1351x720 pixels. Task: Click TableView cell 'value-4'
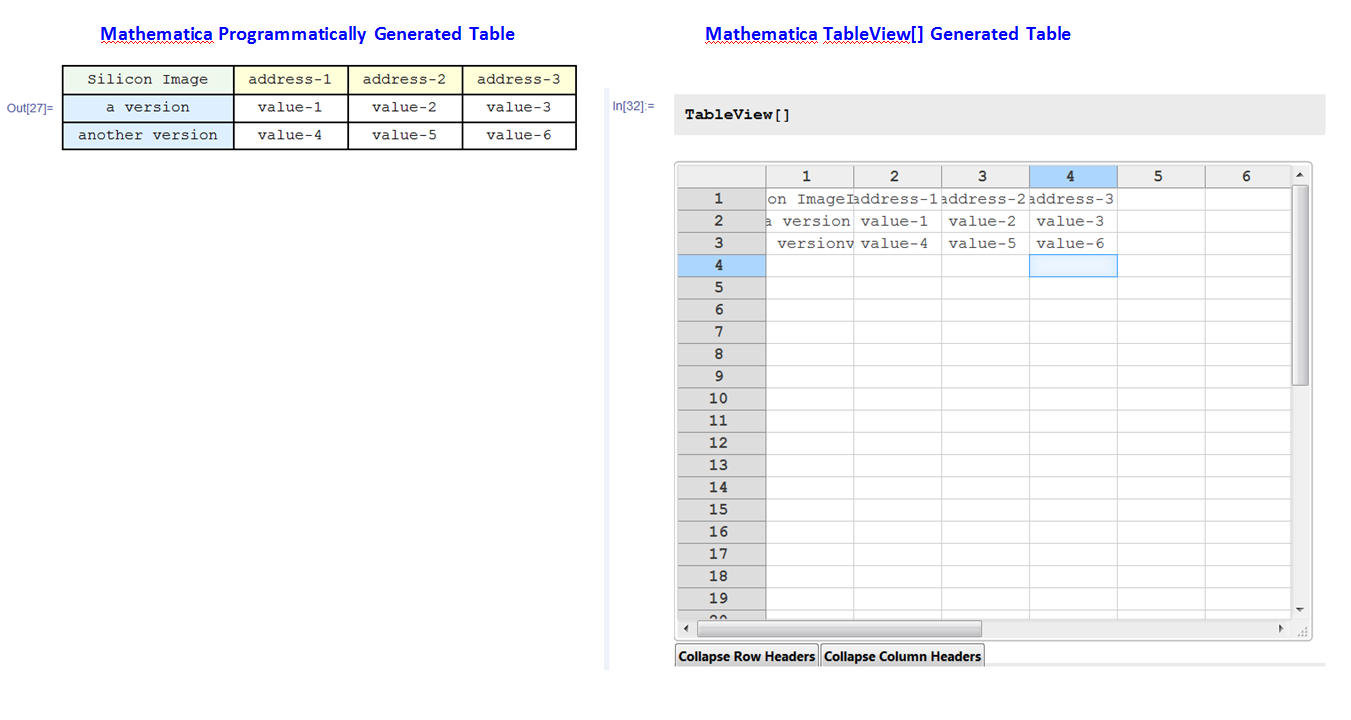(898, 243)
